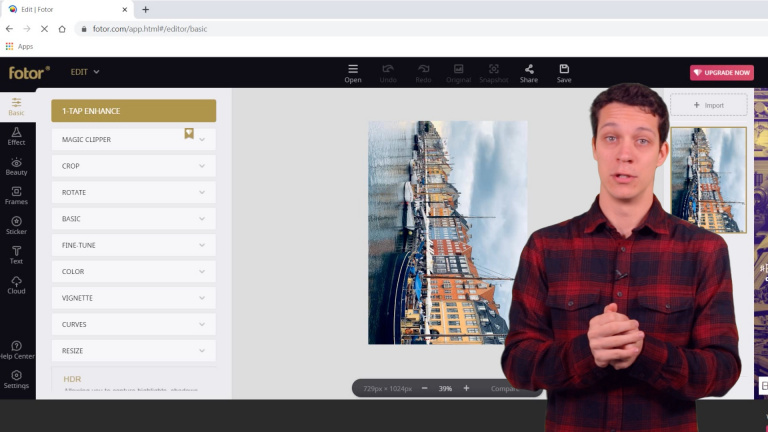Click the 1-Tap Enhance button
Image resolution: width=768 pixels, height=432 pixels.
tap(133, 111)
